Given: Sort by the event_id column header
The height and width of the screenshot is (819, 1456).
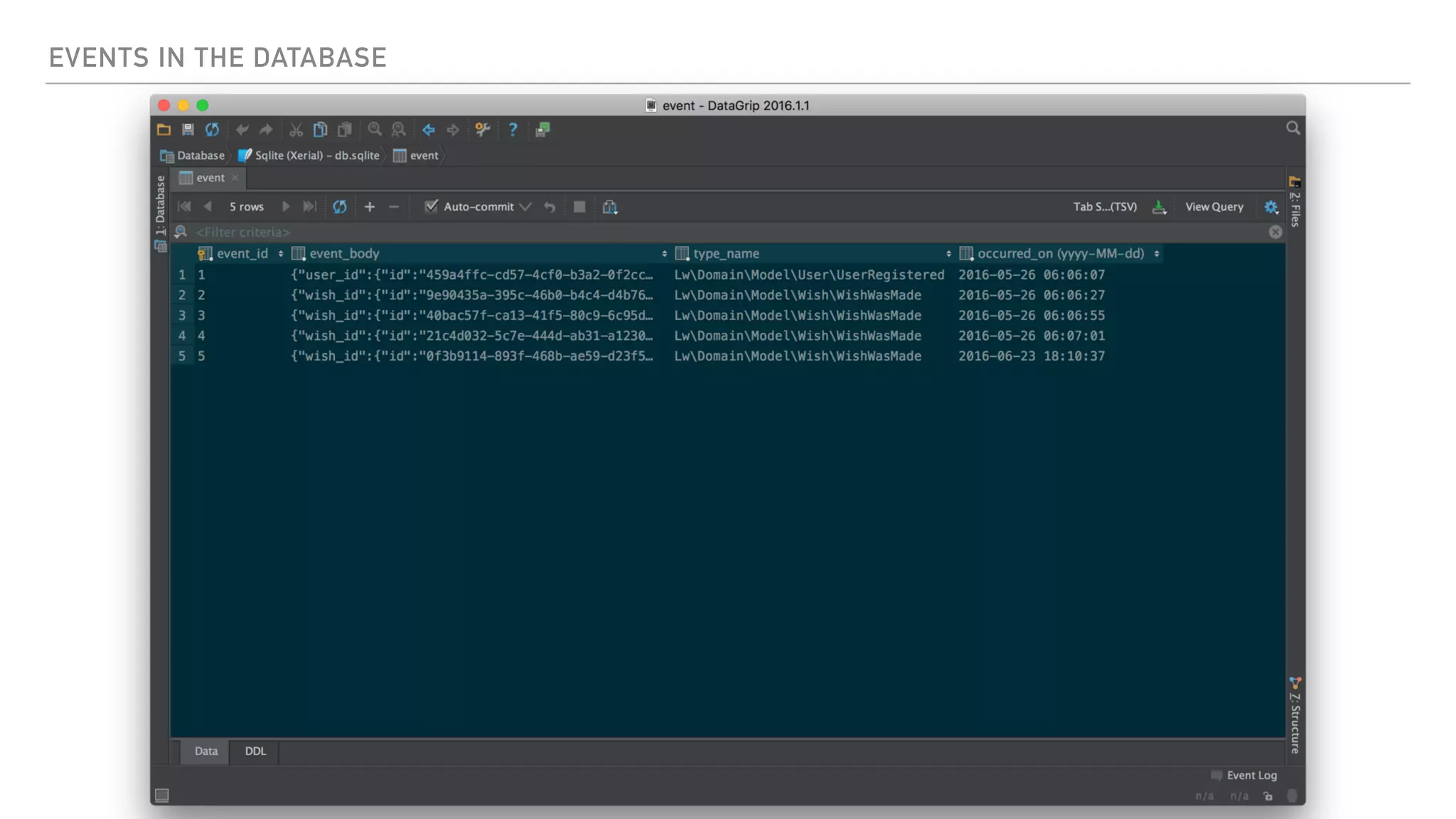Looking at the screenshot, I should coord(242,254).
